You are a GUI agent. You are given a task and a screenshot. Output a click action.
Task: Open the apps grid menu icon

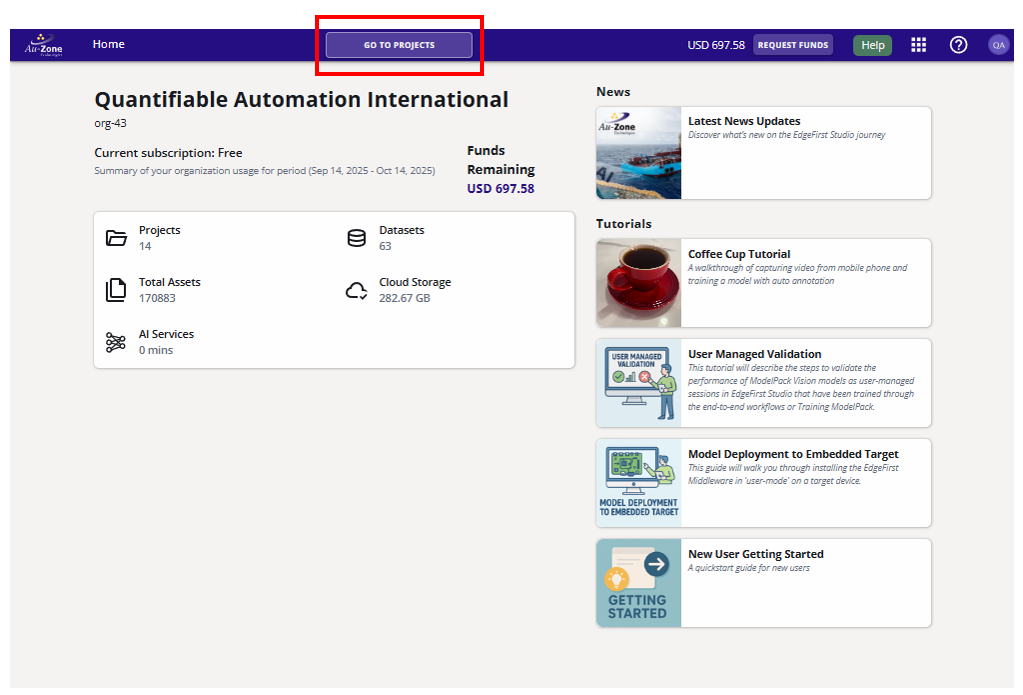click(x=918, y=45)
